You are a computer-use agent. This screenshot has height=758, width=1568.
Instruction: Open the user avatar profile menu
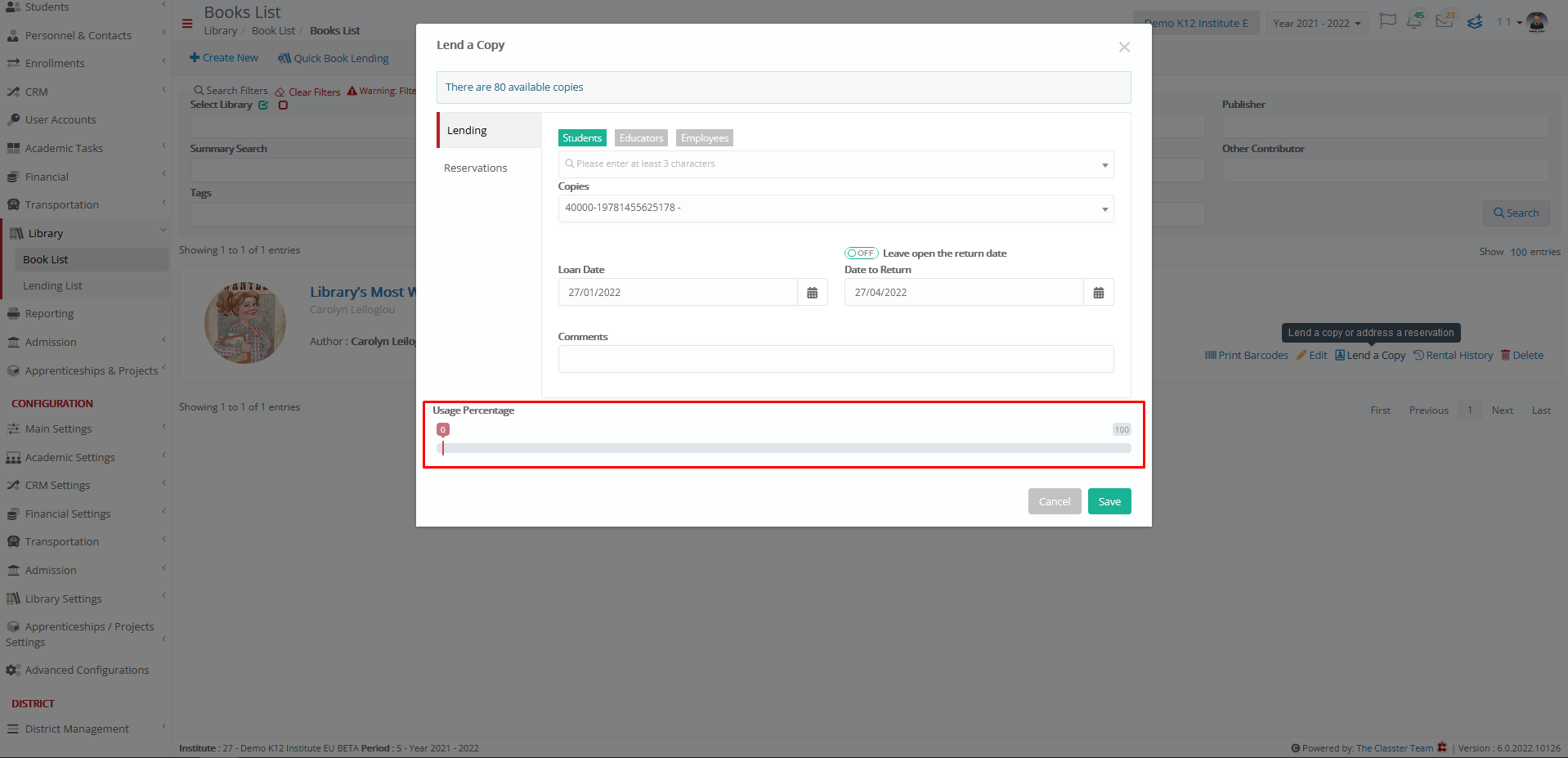pos(1537,22)
